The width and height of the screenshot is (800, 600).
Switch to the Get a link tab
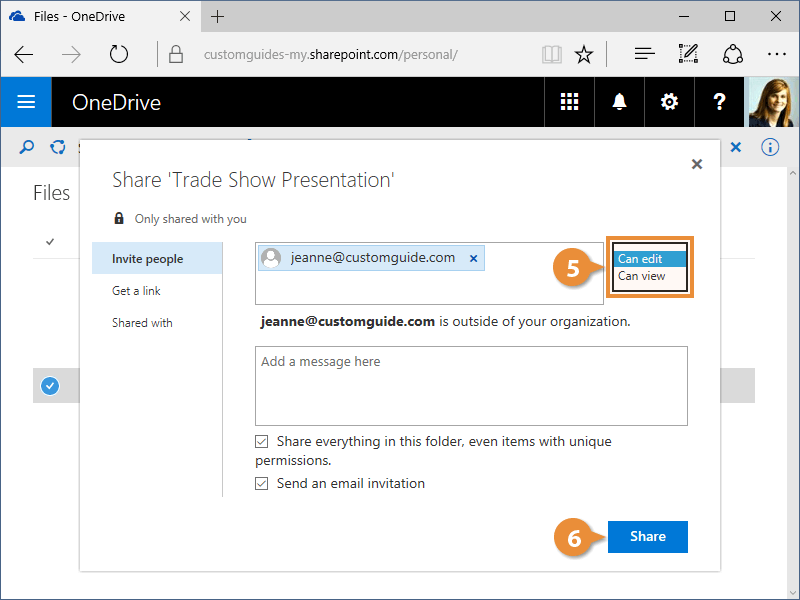pyautogui.click(x=136, y=291)
